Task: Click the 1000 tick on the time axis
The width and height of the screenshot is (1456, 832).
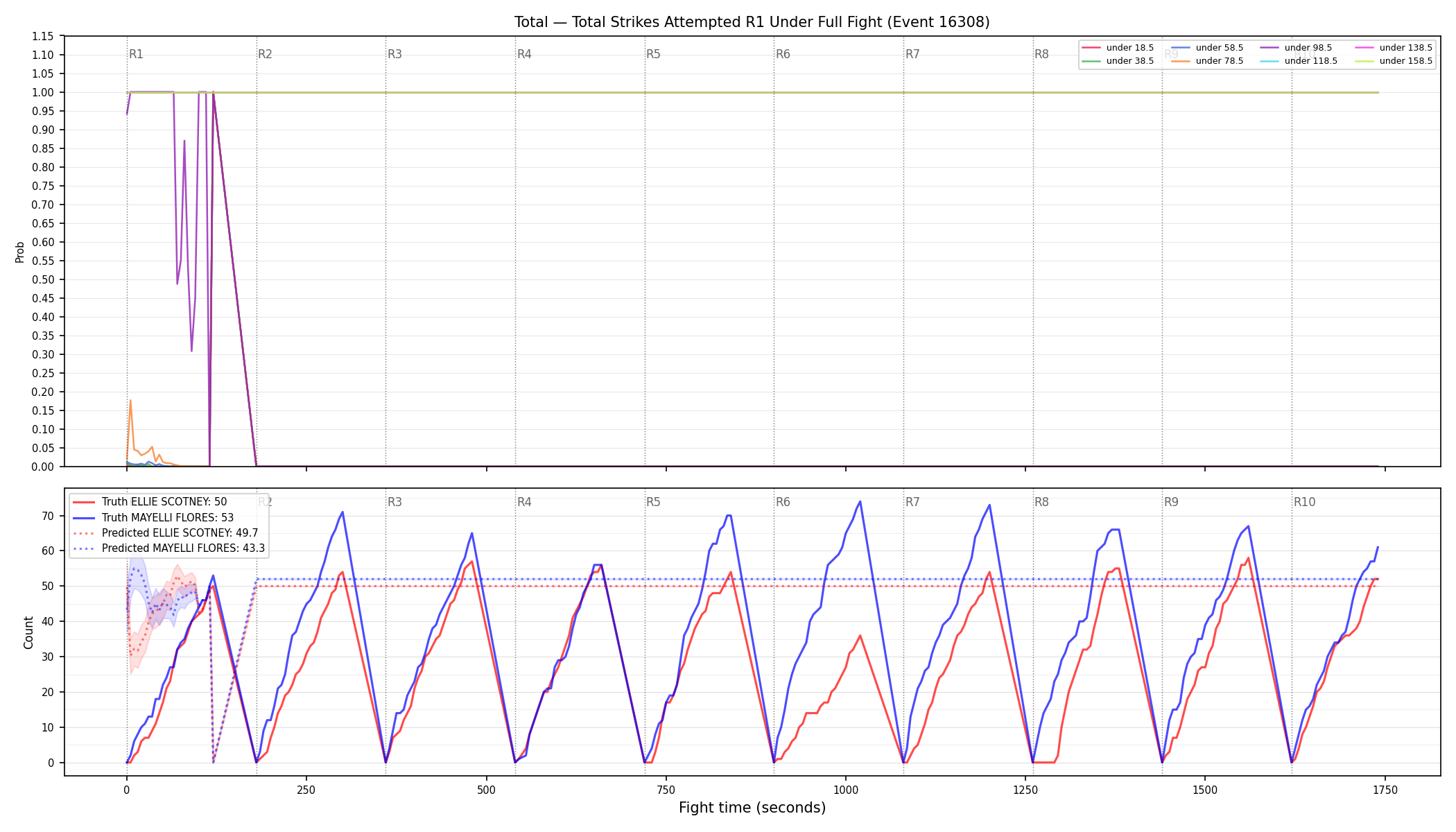Action: [x=845, y=790]
